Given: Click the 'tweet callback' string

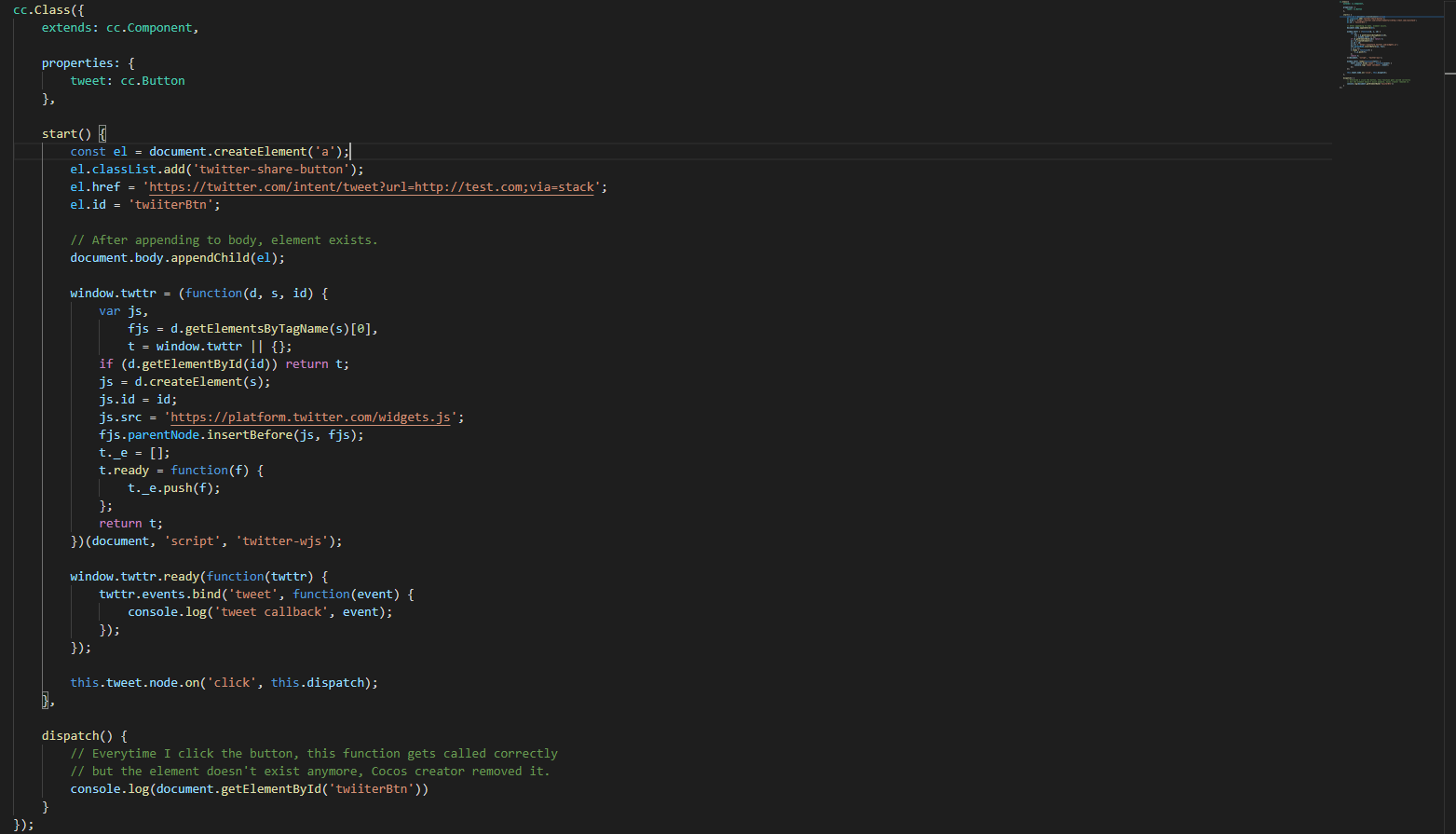Looking at the screenshot, I should [x=271, y=612].
